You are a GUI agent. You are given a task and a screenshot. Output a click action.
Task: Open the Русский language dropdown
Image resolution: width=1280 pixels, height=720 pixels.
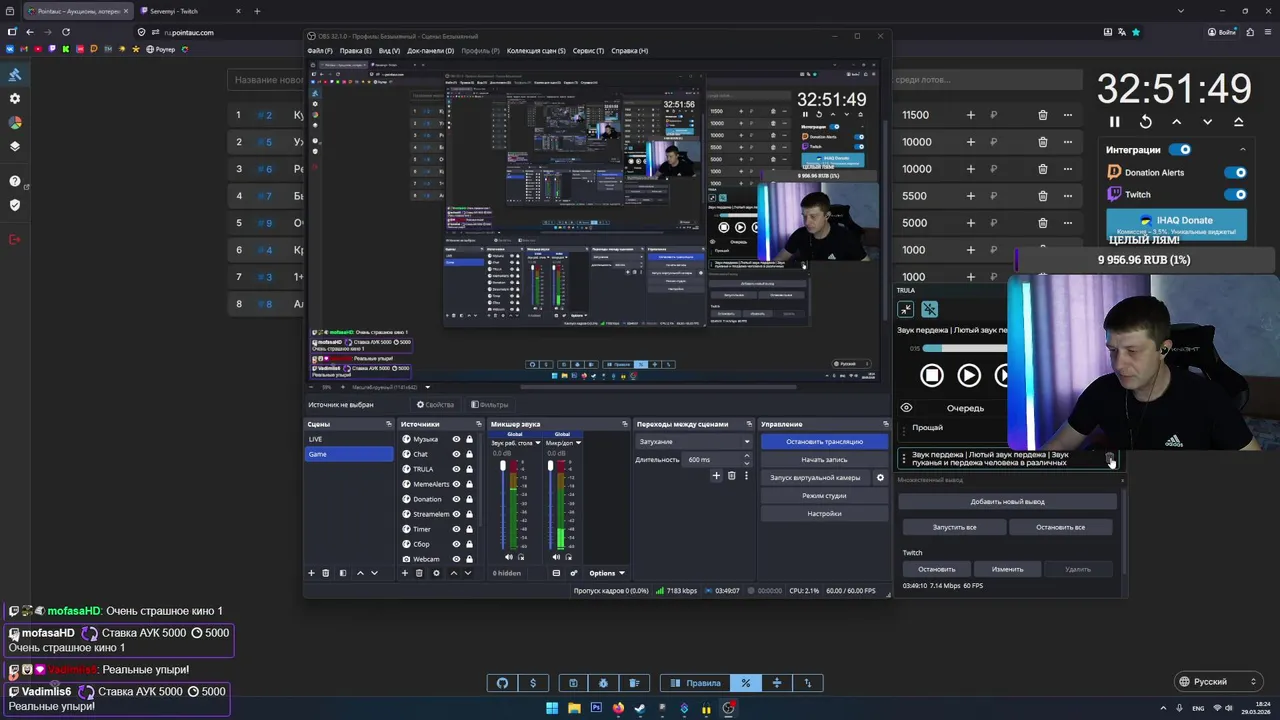tap(1217, 682)
